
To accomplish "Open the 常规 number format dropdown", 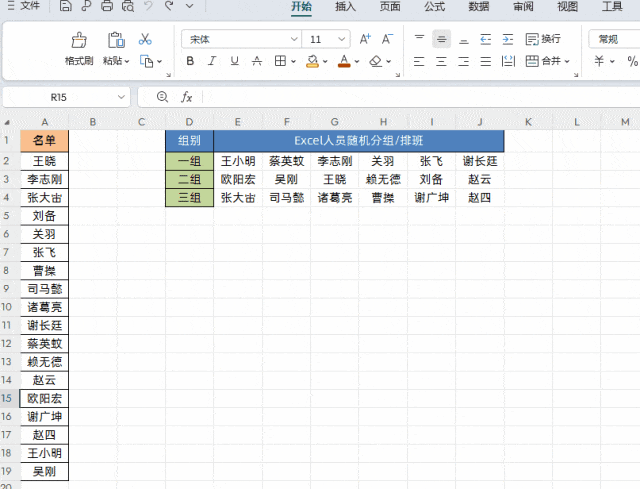I will click(614, 39).
